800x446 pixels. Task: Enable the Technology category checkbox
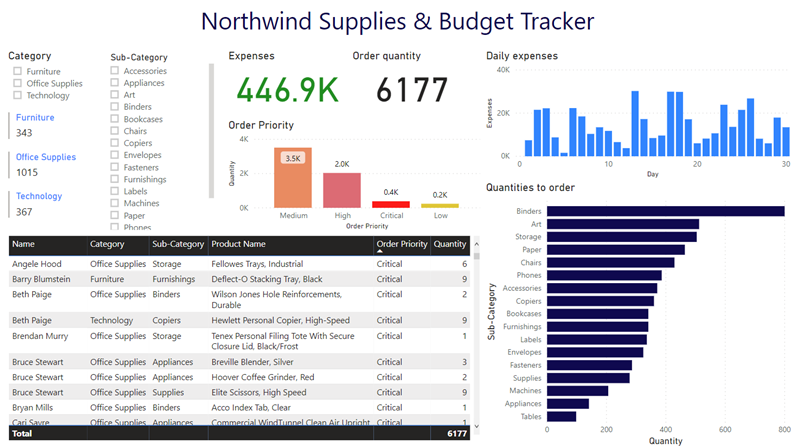tap(17, 96)
